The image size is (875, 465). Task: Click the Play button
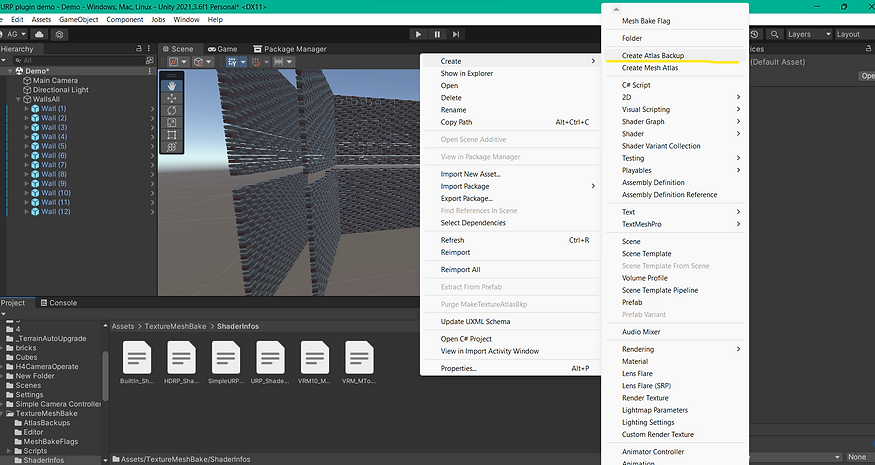pyautogui.click(x=418, y=34)
